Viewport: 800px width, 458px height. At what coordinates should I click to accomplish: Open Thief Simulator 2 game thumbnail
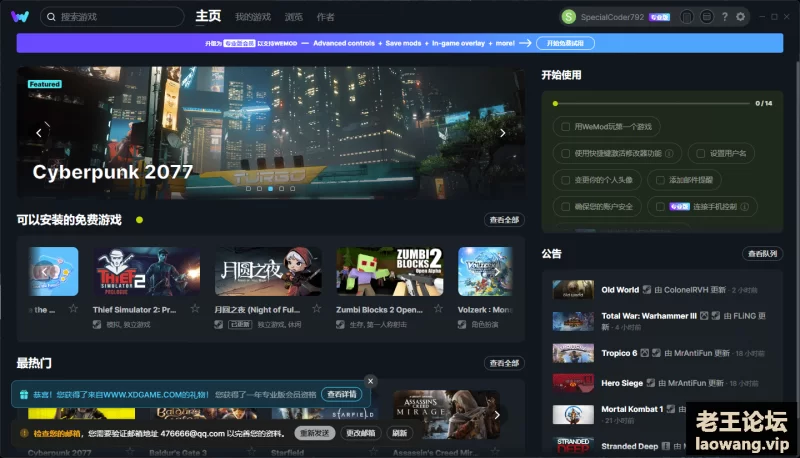146,271
